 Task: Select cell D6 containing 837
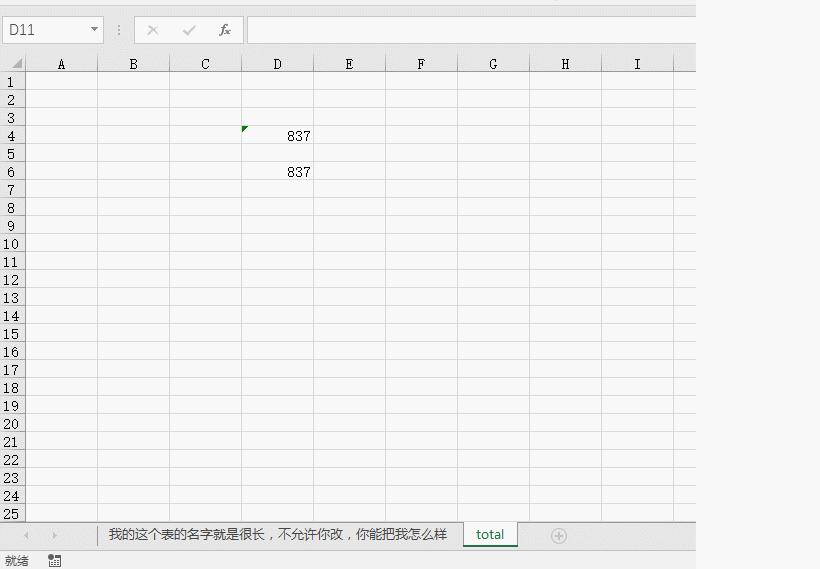pos(277,172)
